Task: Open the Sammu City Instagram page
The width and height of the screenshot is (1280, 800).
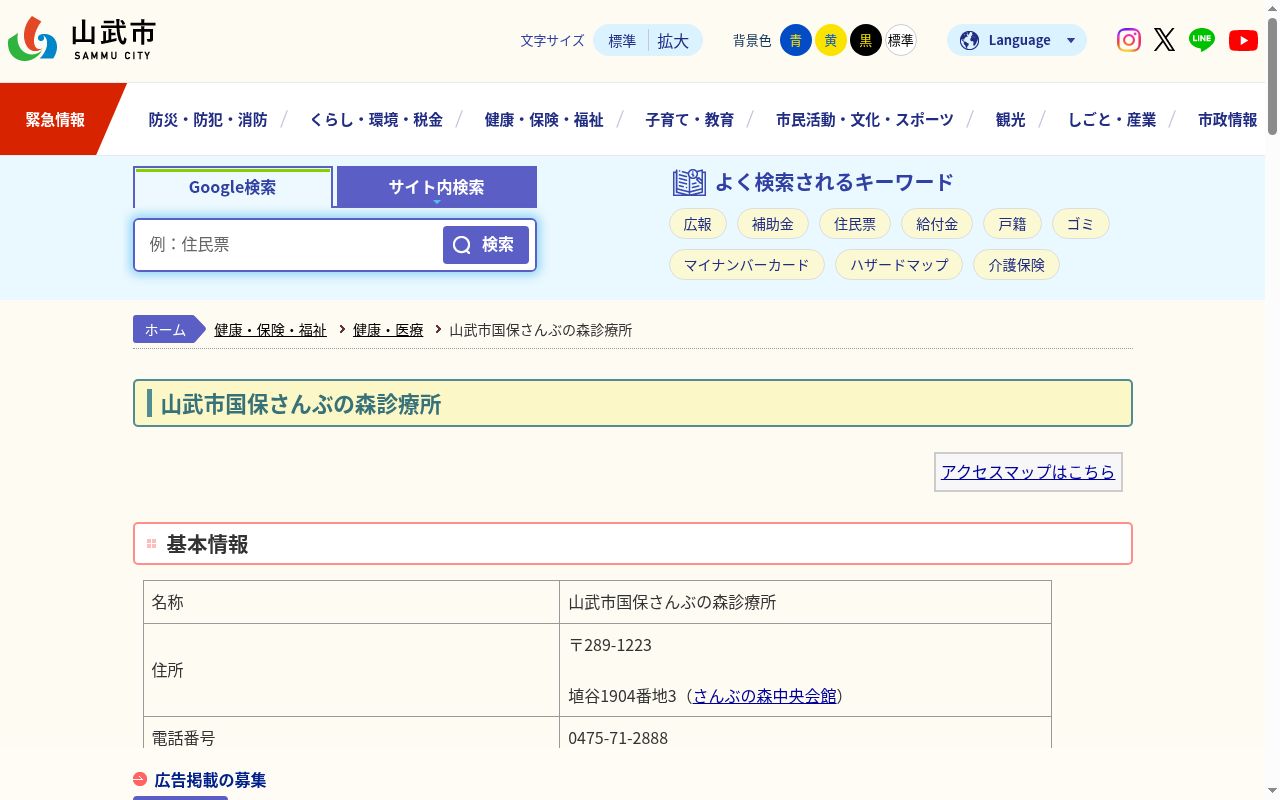Action: (1128, 40)
